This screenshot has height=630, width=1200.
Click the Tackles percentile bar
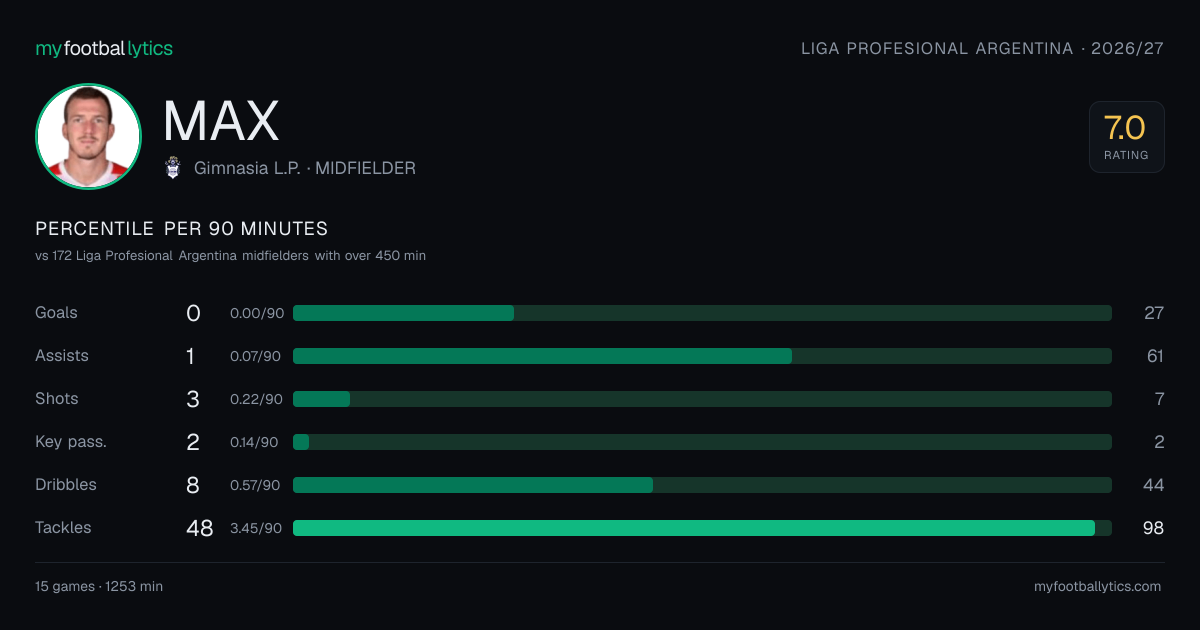[x=702, y=528]
